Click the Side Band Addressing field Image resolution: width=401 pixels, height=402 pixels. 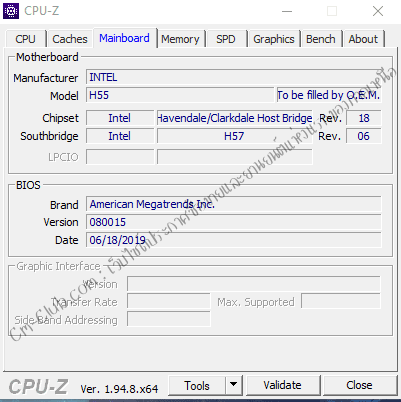pyautogui.click(x=169, y=319)
